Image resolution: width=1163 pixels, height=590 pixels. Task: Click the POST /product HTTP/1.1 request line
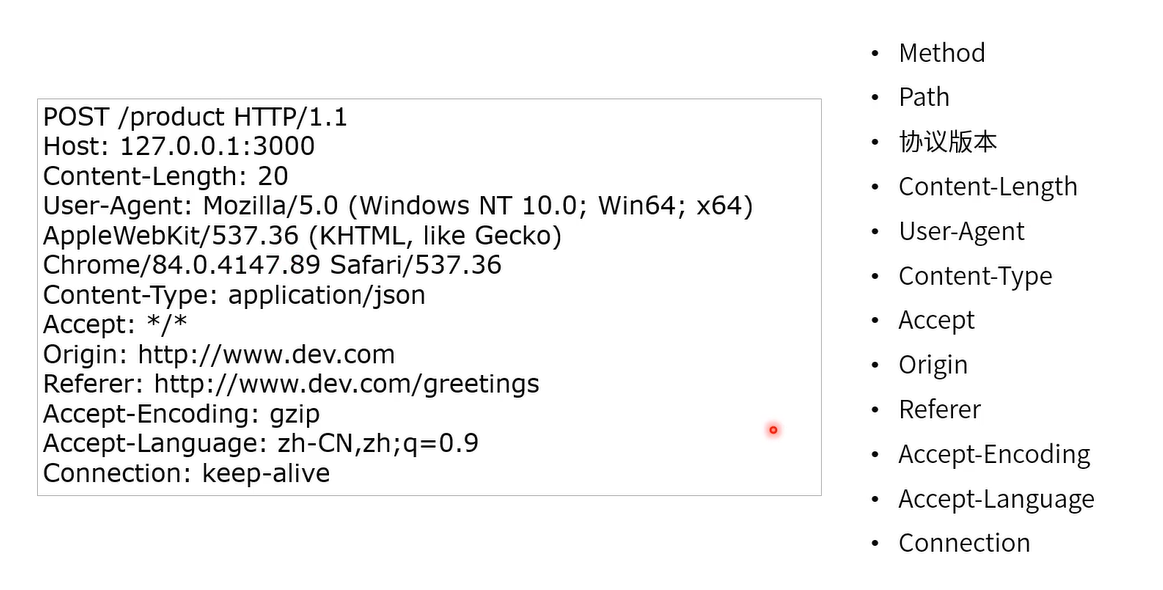click(x=195, y=117)
